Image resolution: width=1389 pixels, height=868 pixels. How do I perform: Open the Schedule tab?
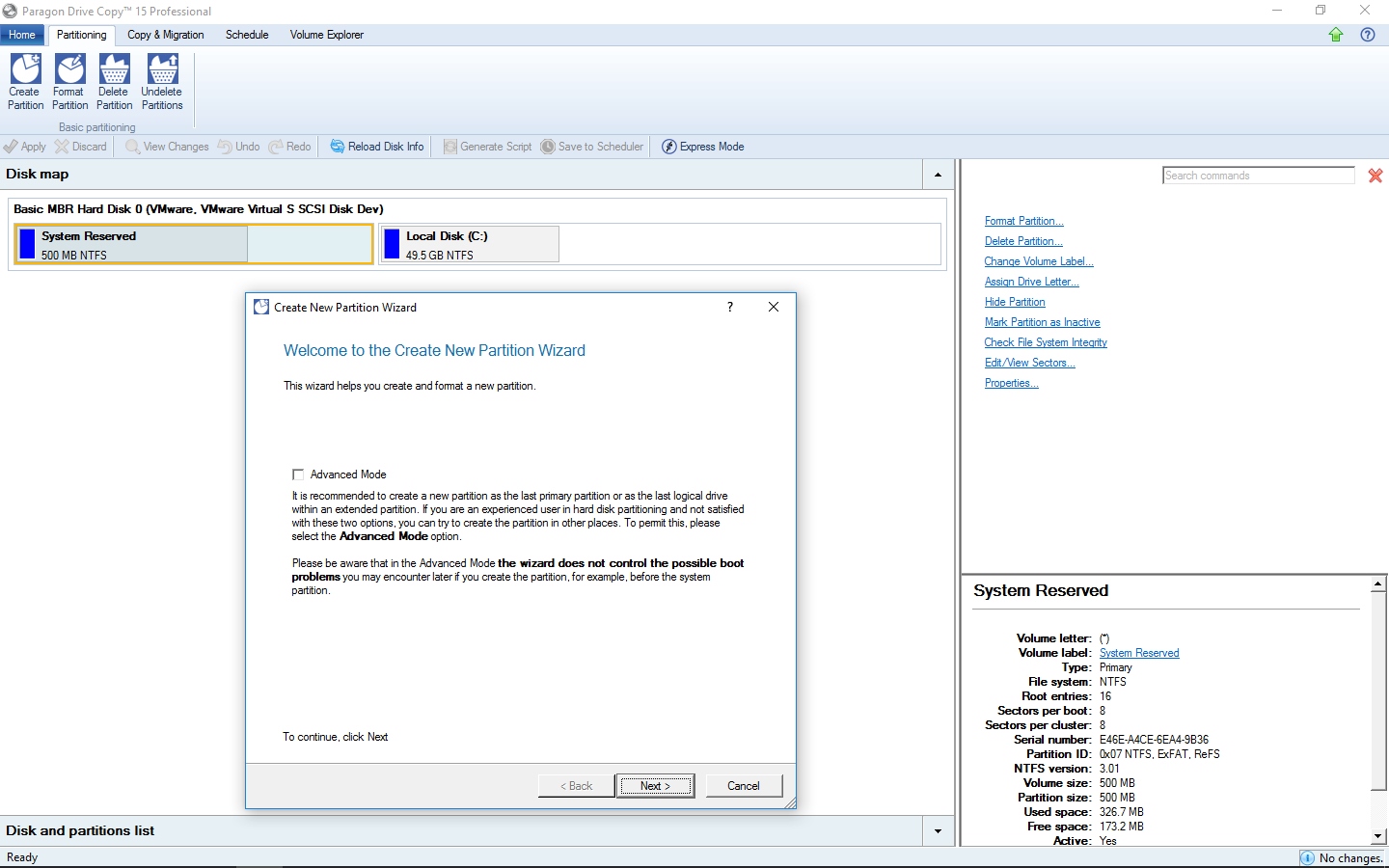[247, 35]
